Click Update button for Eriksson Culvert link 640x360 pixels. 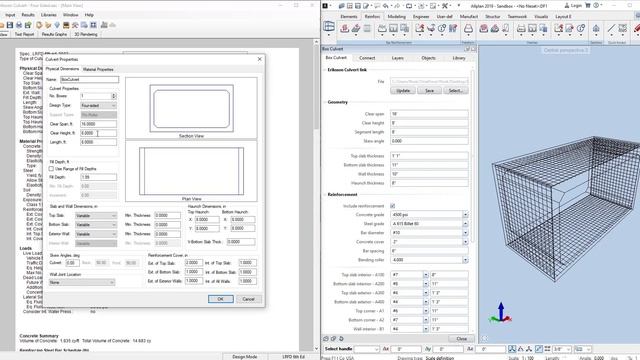click(x=403, y=91)
